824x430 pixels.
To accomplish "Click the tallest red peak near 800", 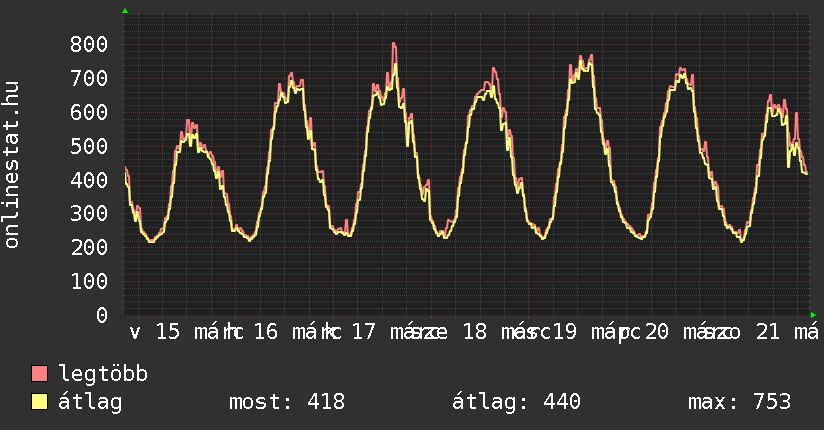I will (394, 44).
